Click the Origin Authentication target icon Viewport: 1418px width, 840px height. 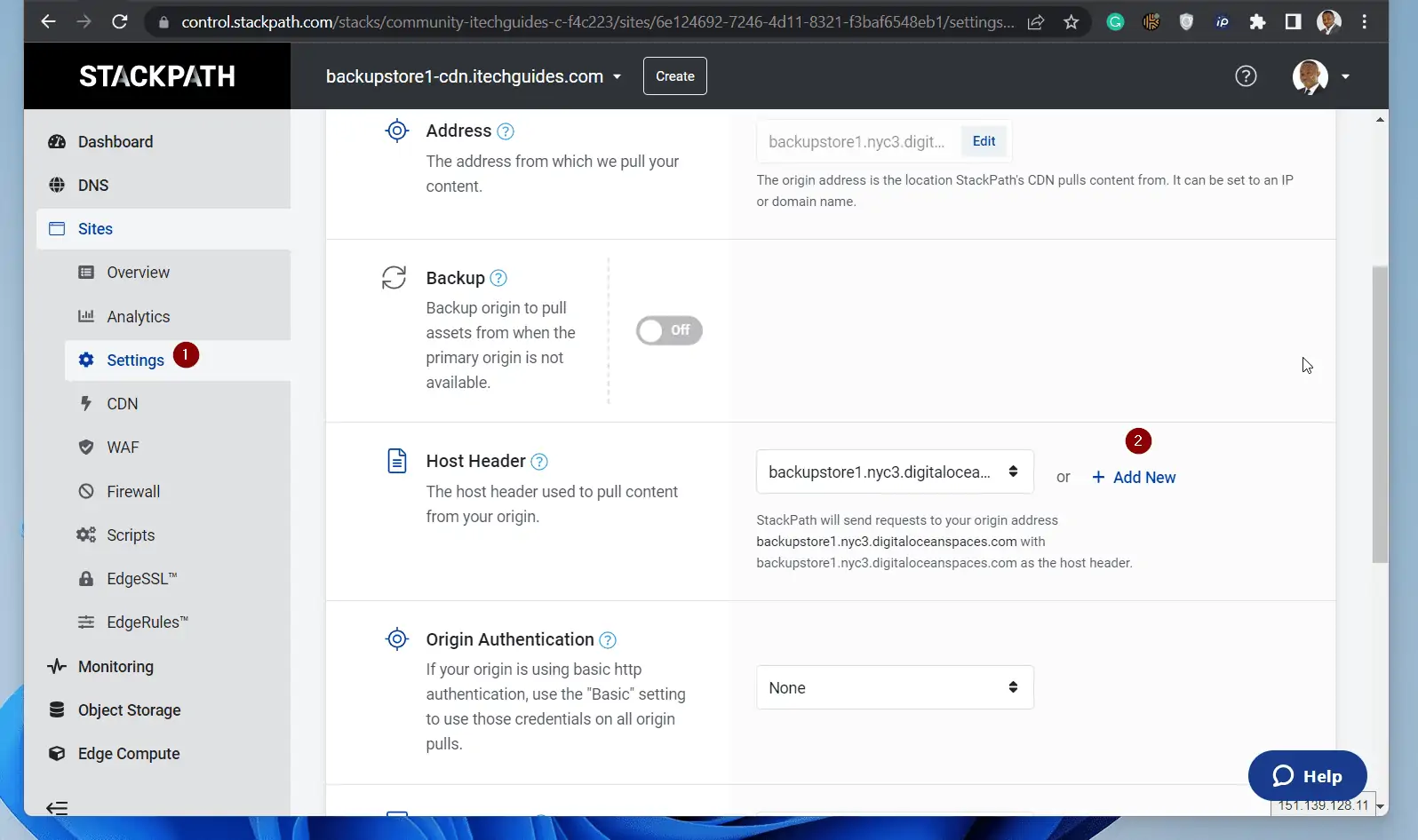coord(397,639)
